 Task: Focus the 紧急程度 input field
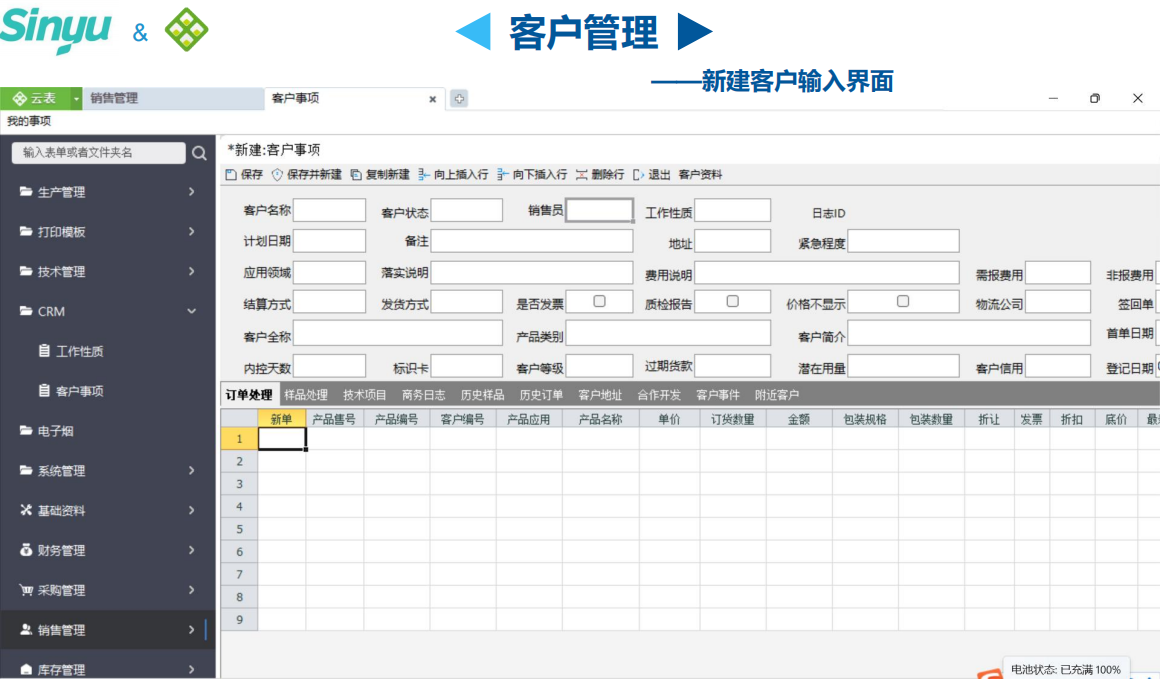[903, 242]
